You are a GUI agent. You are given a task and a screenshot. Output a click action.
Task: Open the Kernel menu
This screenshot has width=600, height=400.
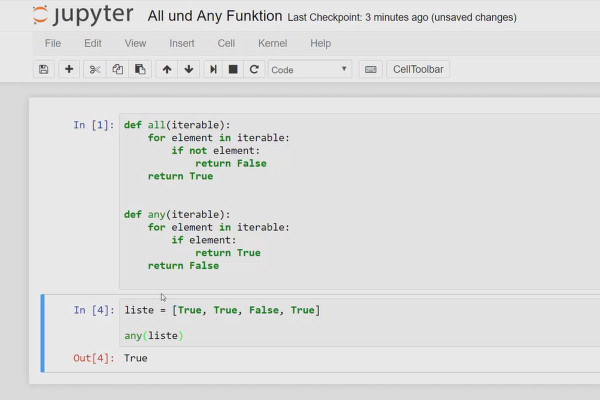pos(272,43)
